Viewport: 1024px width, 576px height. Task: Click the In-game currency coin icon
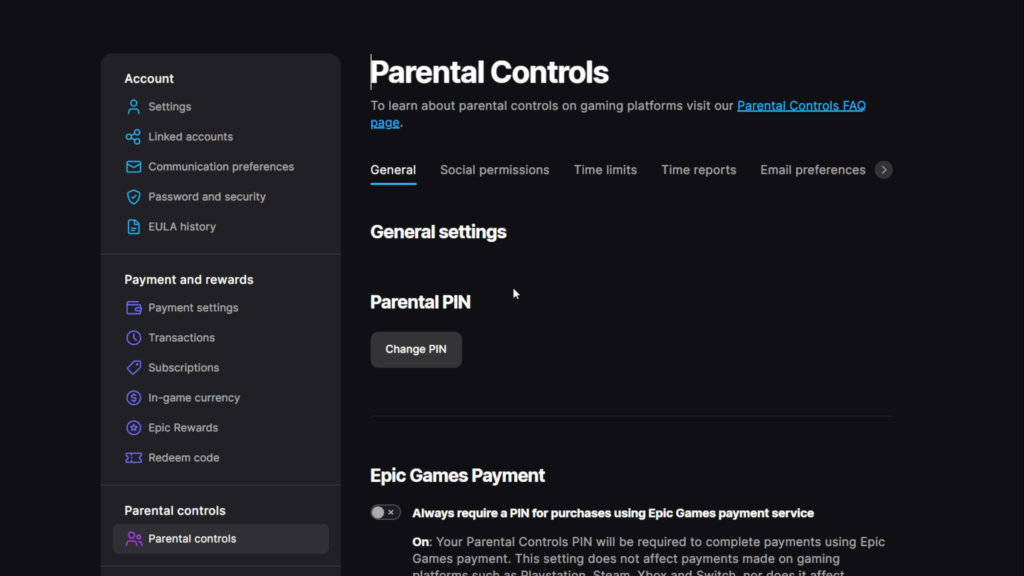133,398
